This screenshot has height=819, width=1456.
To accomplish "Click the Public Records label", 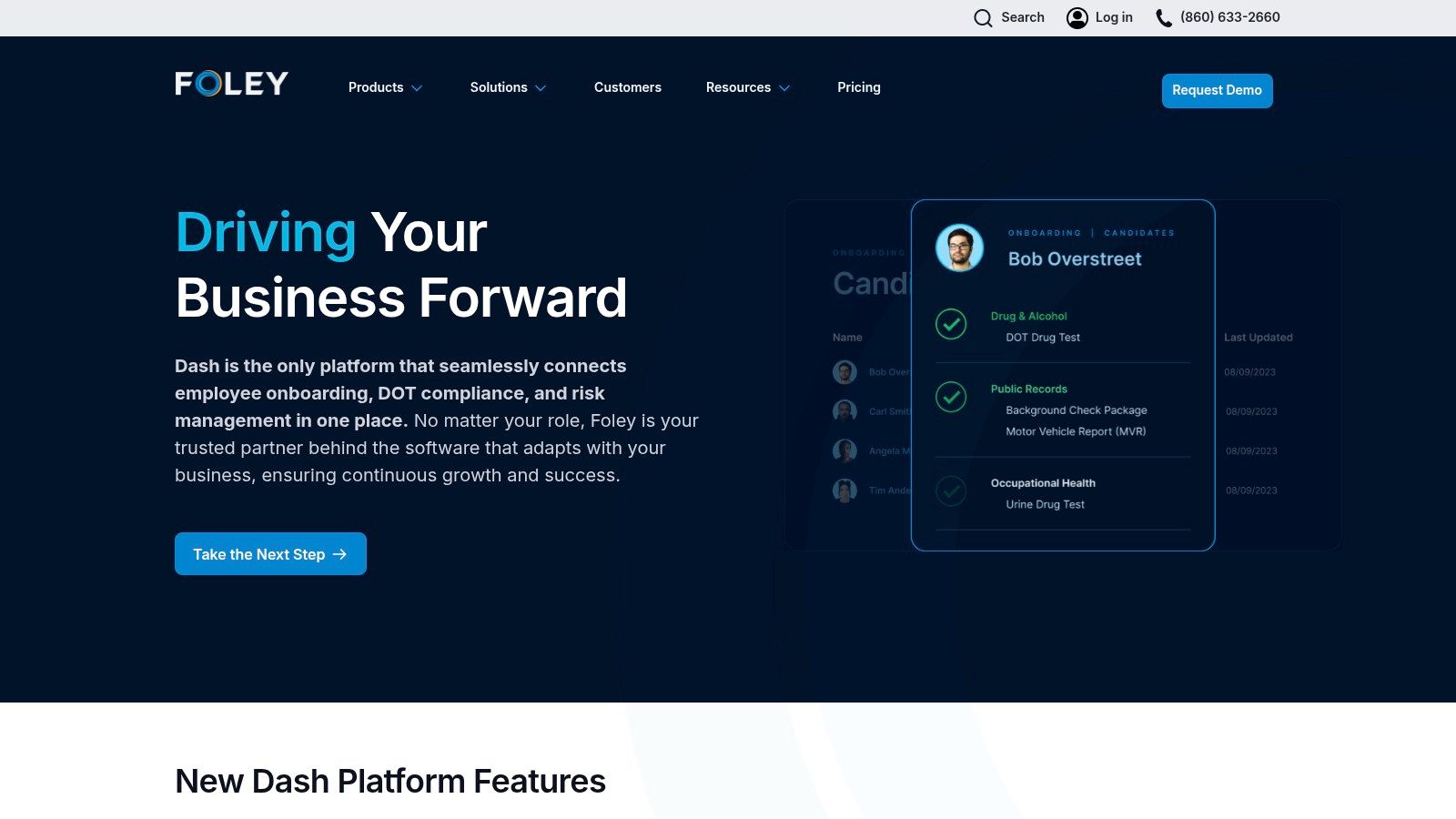I will [1029, 389].
